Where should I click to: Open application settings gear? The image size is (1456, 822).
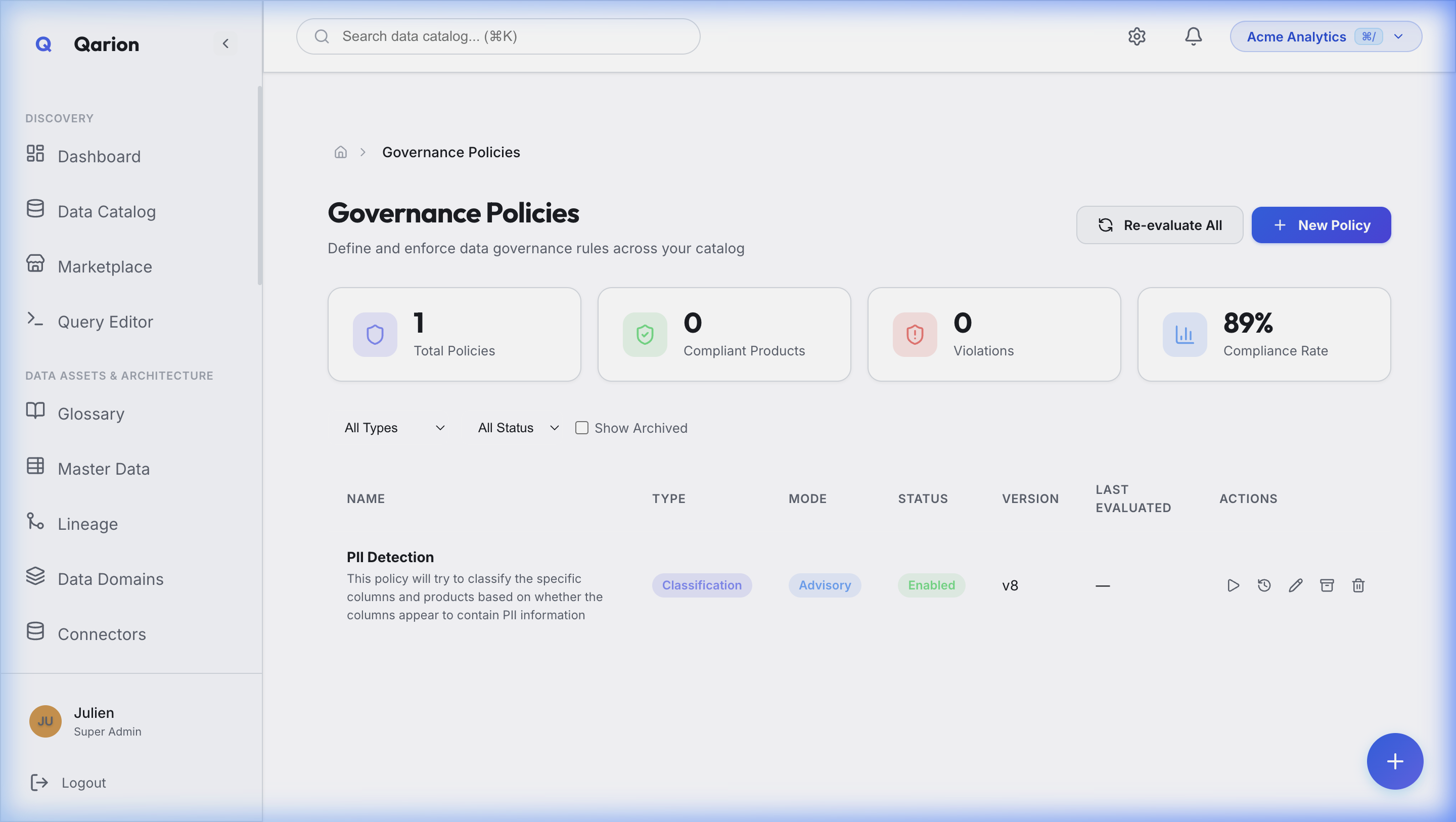point(1136,36)
